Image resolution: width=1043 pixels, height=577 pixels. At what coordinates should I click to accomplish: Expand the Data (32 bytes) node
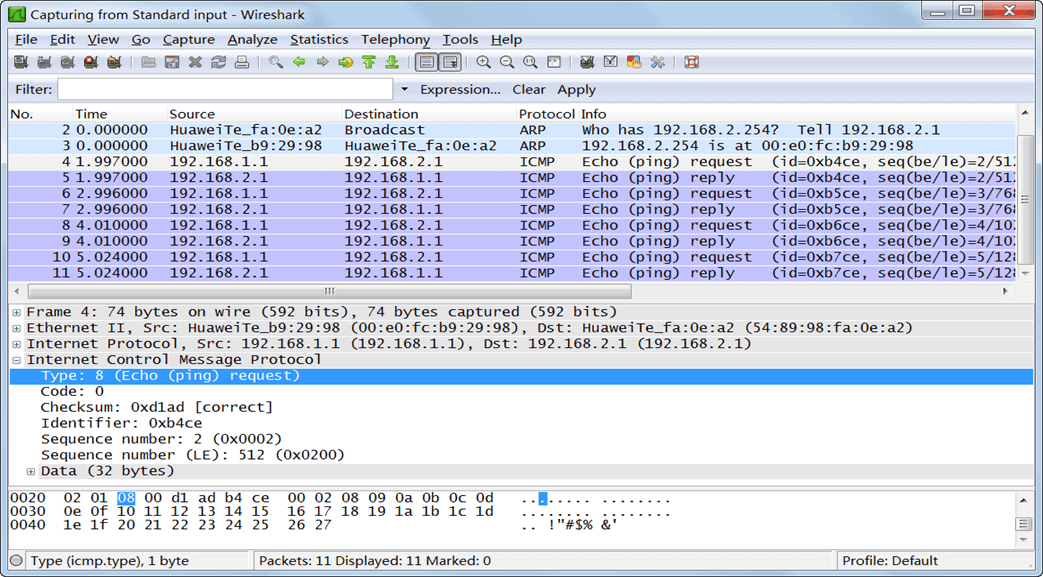point(31,471)
